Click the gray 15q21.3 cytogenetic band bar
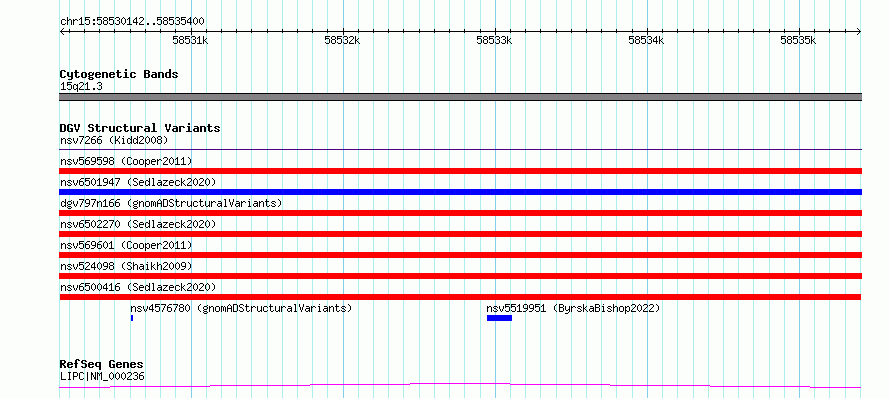 coord(460,97)
